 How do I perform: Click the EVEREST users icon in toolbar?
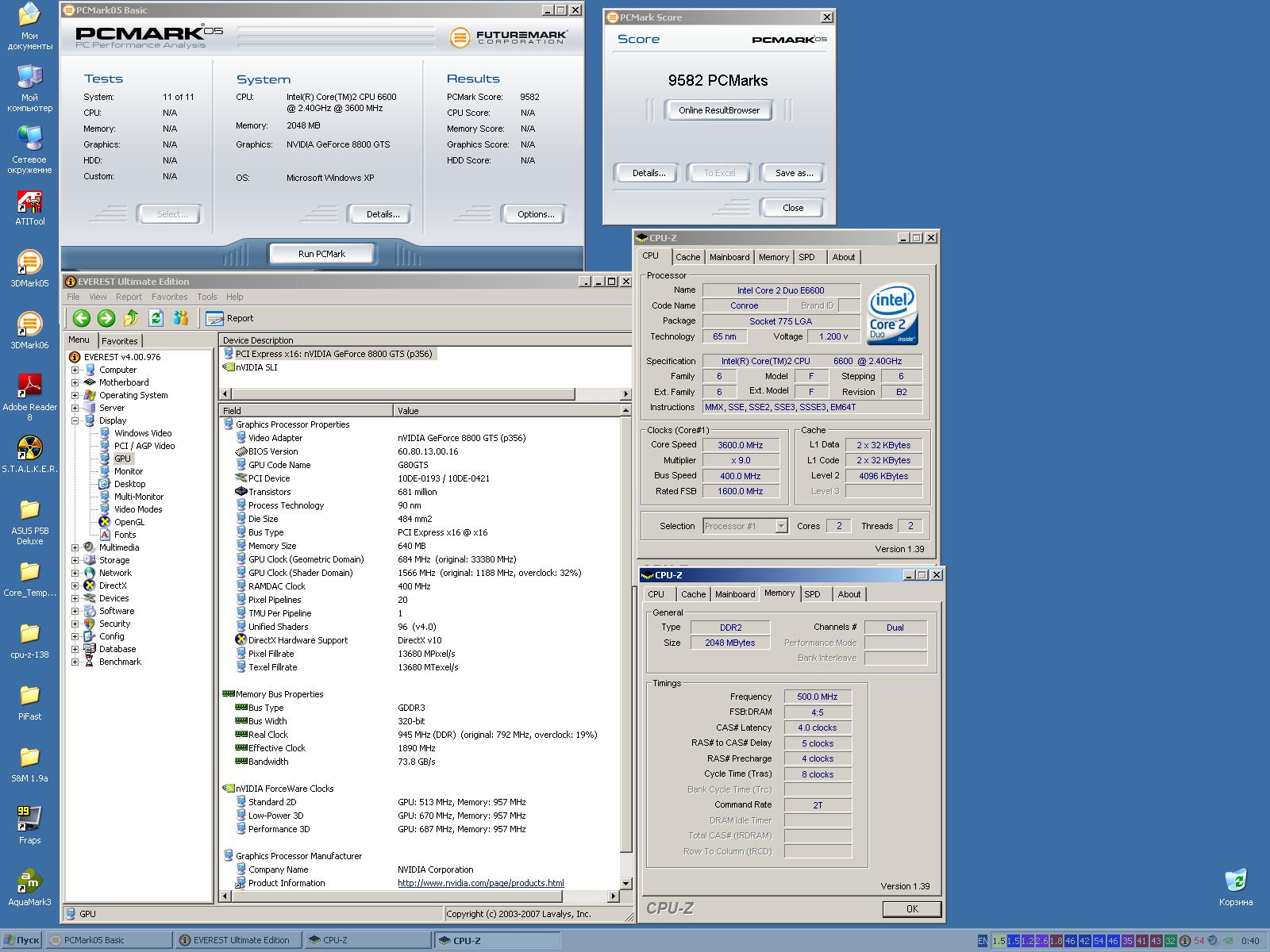coord(181,318)
